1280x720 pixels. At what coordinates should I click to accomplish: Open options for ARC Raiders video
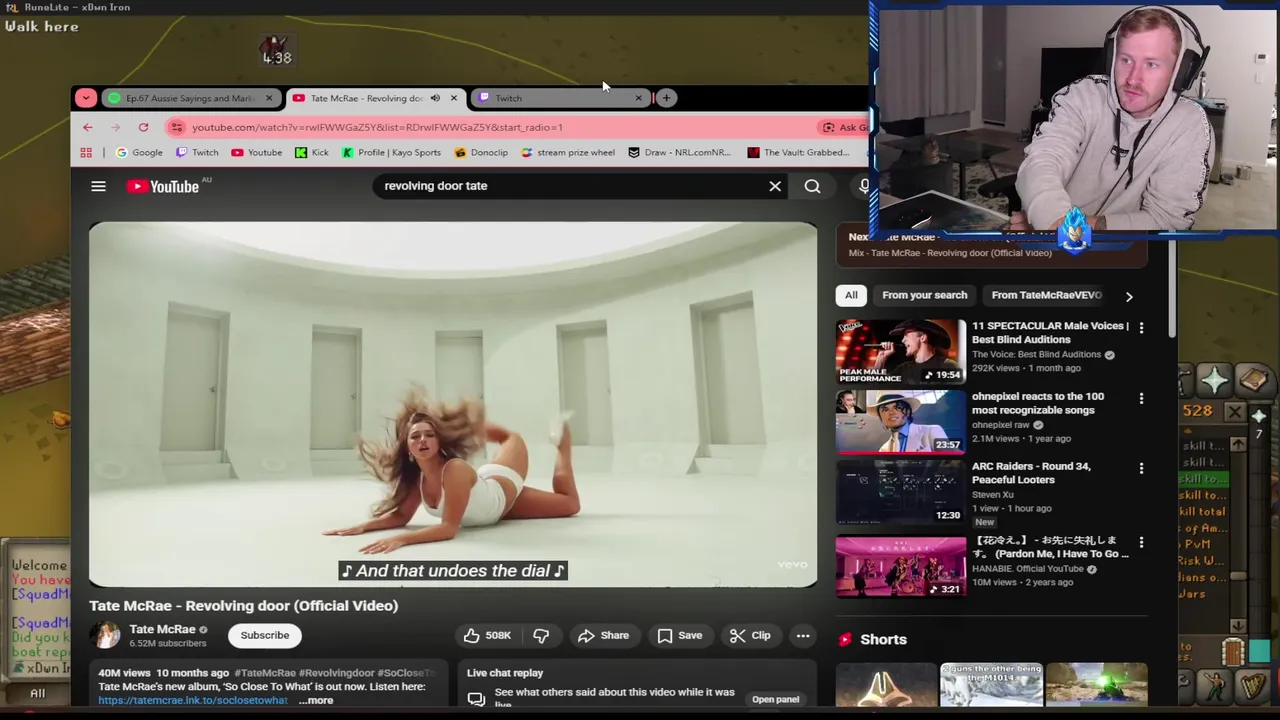click(1141, 468)
